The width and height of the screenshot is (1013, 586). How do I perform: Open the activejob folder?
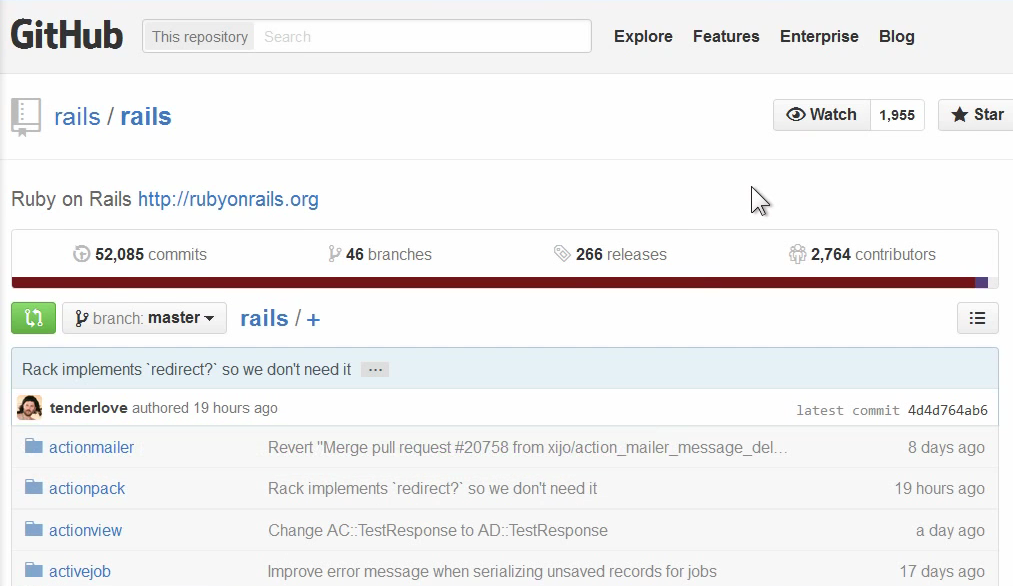(80, 571)
